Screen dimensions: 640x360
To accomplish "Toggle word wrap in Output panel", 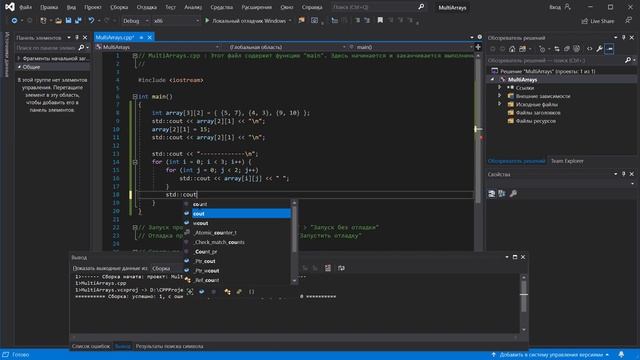I will point(341,268).
